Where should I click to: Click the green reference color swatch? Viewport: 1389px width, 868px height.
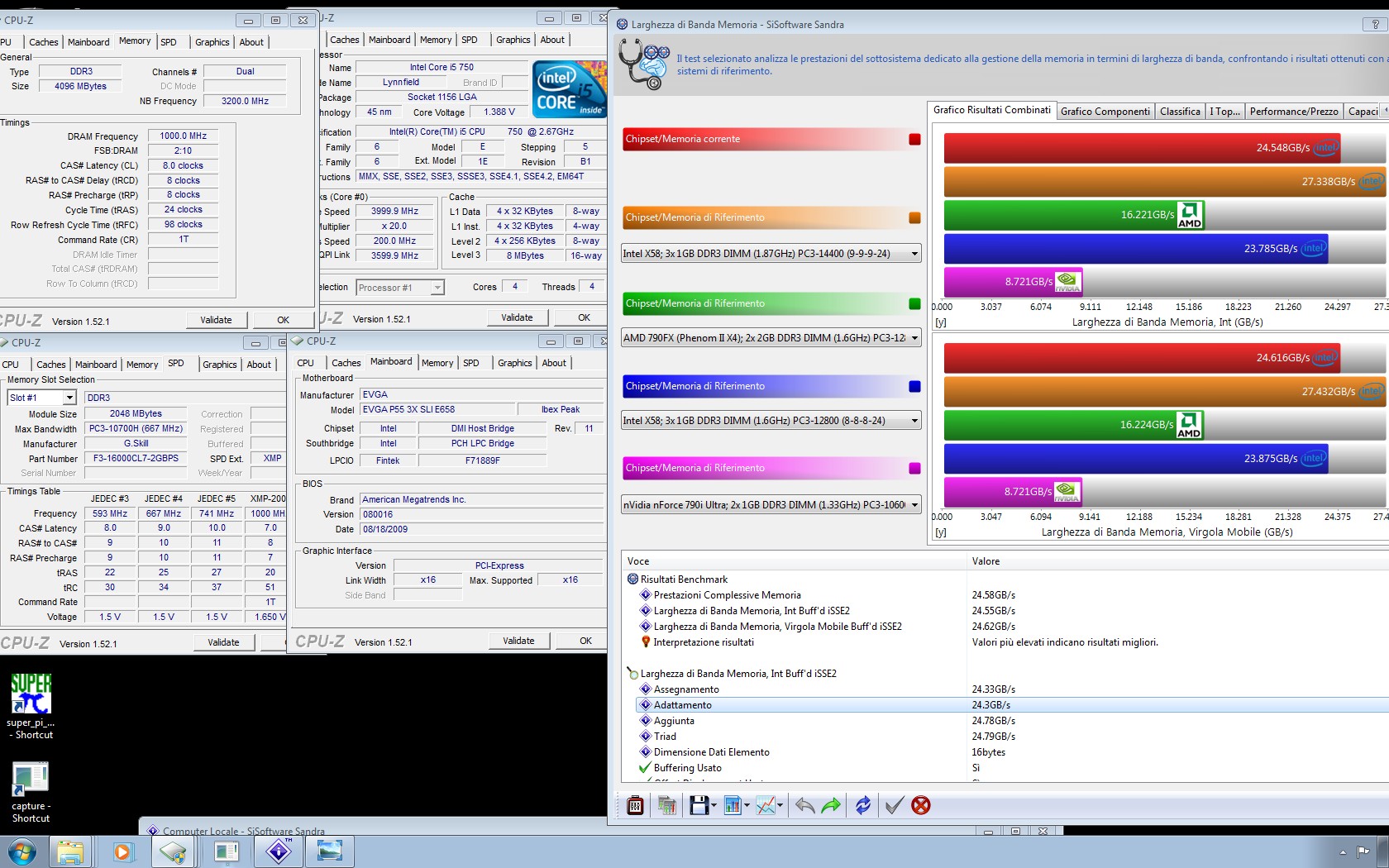(x=914, y=303)
